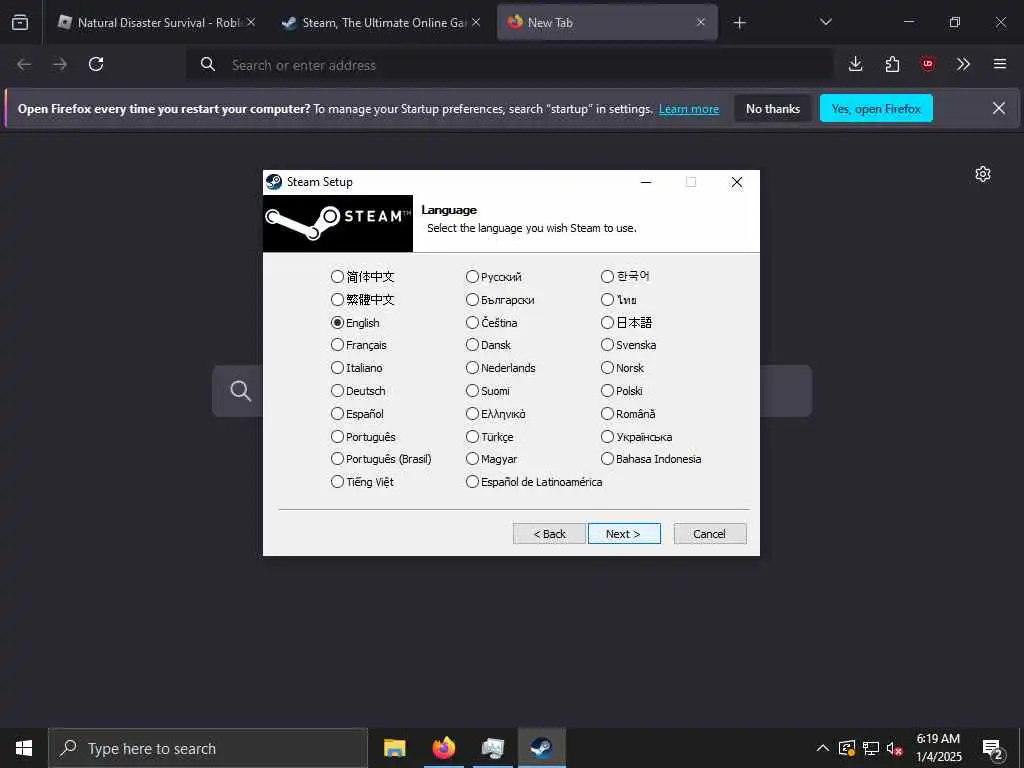Cancel the Steam Setup installer
Image resolution: width=1024 pixels, height=768 pixels.
(710, 534)
